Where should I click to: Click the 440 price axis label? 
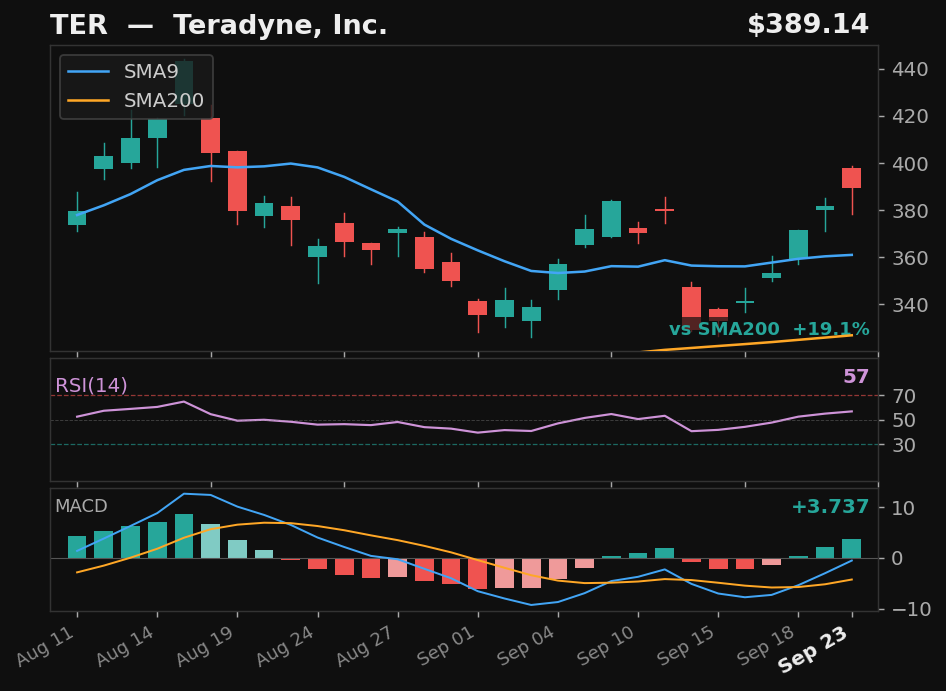(x=910, y=69)
